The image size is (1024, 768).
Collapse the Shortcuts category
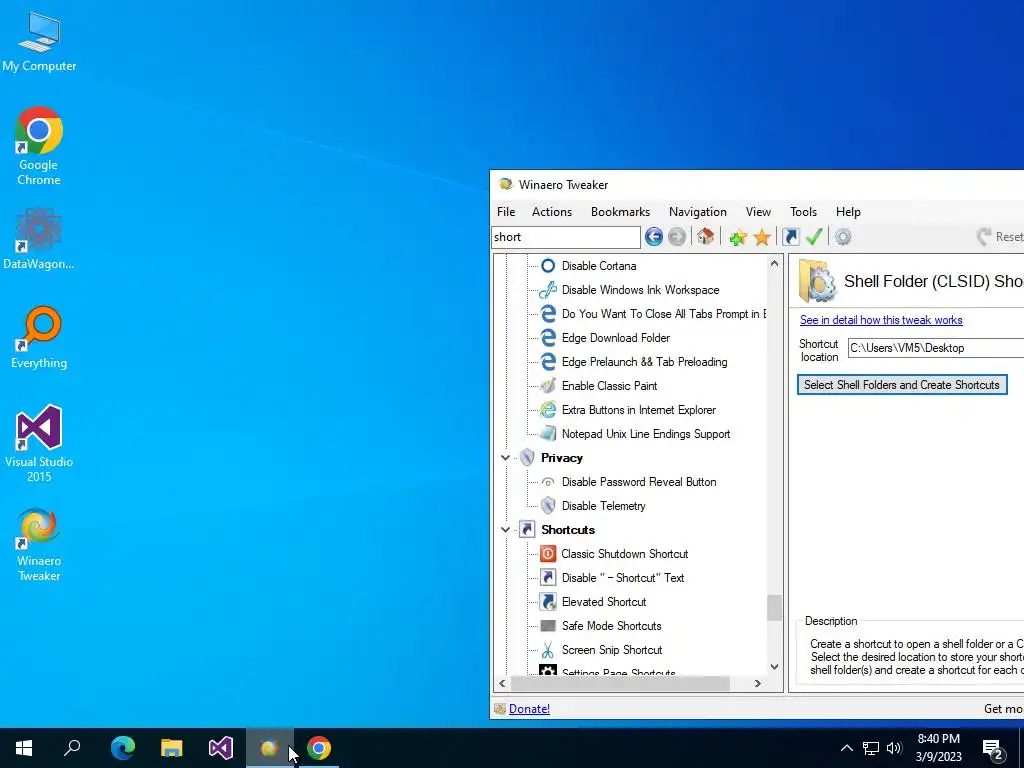point(505,530)
